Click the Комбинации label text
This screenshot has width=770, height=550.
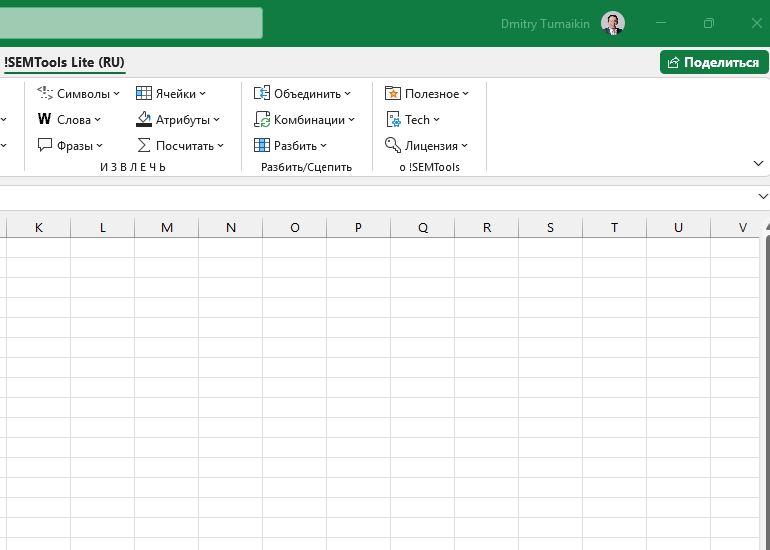[309, 119]
